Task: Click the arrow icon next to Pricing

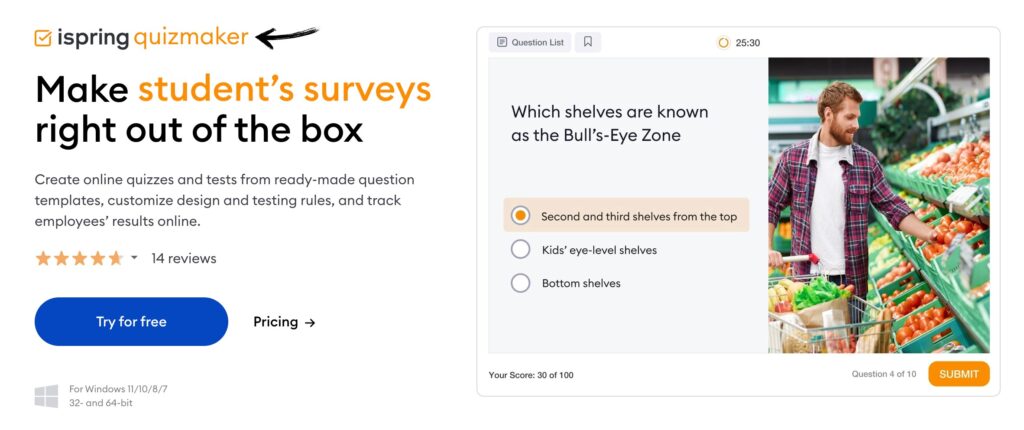Action: [310, 322]
